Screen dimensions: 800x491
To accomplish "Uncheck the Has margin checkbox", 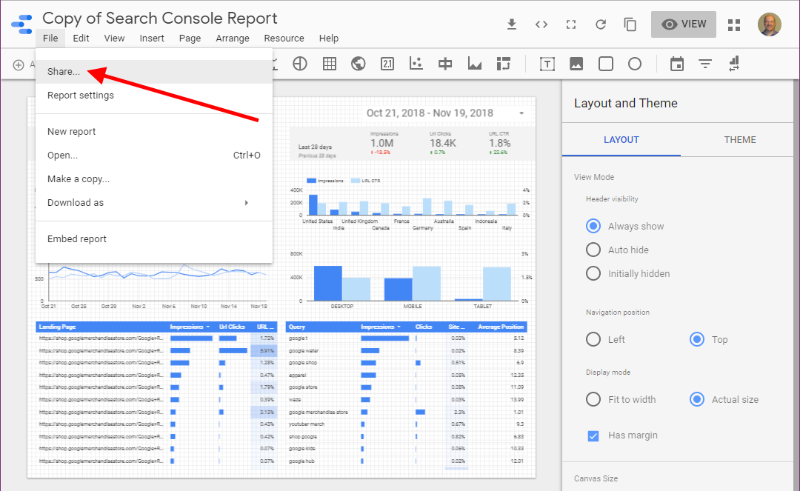I will (x=594, y=435).
